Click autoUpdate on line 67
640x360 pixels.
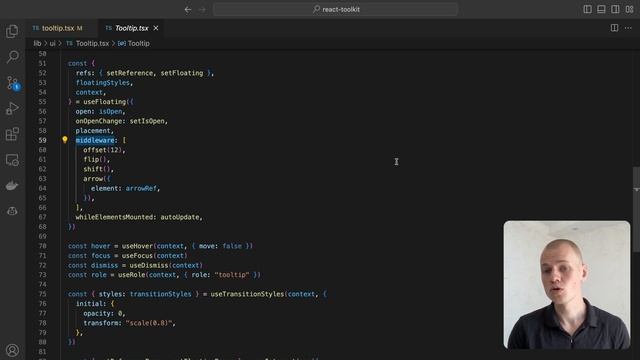(180, 217)
